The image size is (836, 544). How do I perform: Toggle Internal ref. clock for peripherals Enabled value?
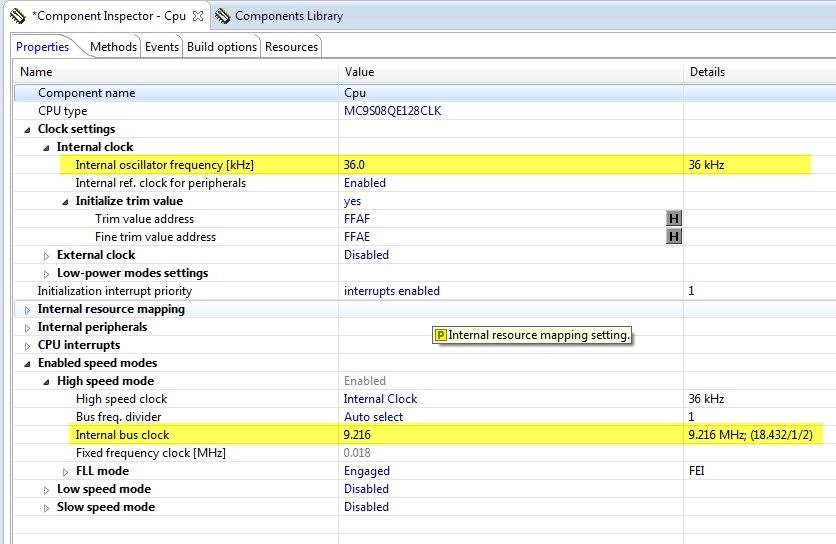[x=365, y=183]
